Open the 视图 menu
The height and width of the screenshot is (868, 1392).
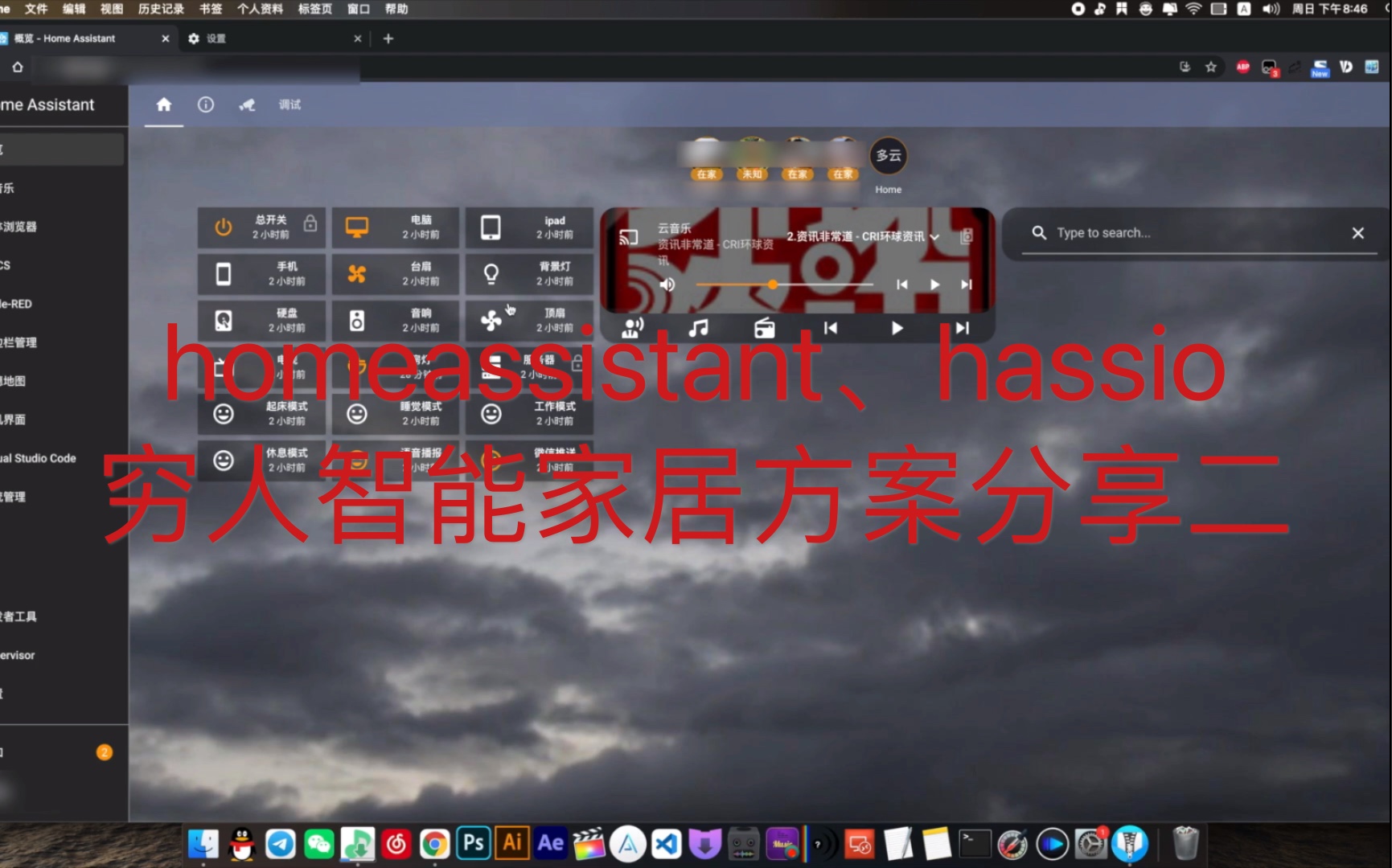pyautogui.click(x=112, y=9)
